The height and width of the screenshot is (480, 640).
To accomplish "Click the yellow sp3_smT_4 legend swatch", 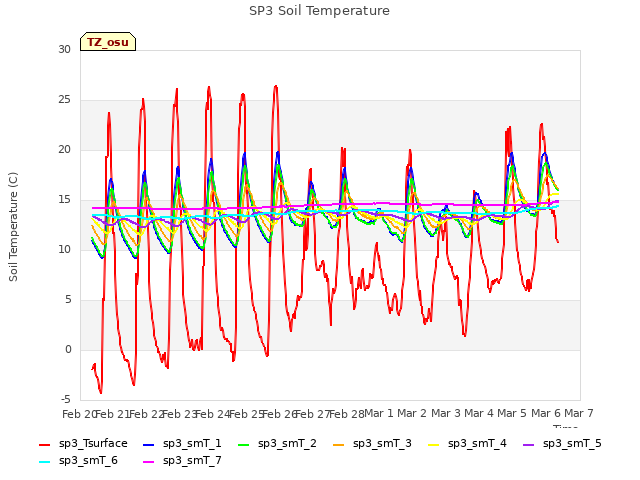I will [x=434, y=444].
